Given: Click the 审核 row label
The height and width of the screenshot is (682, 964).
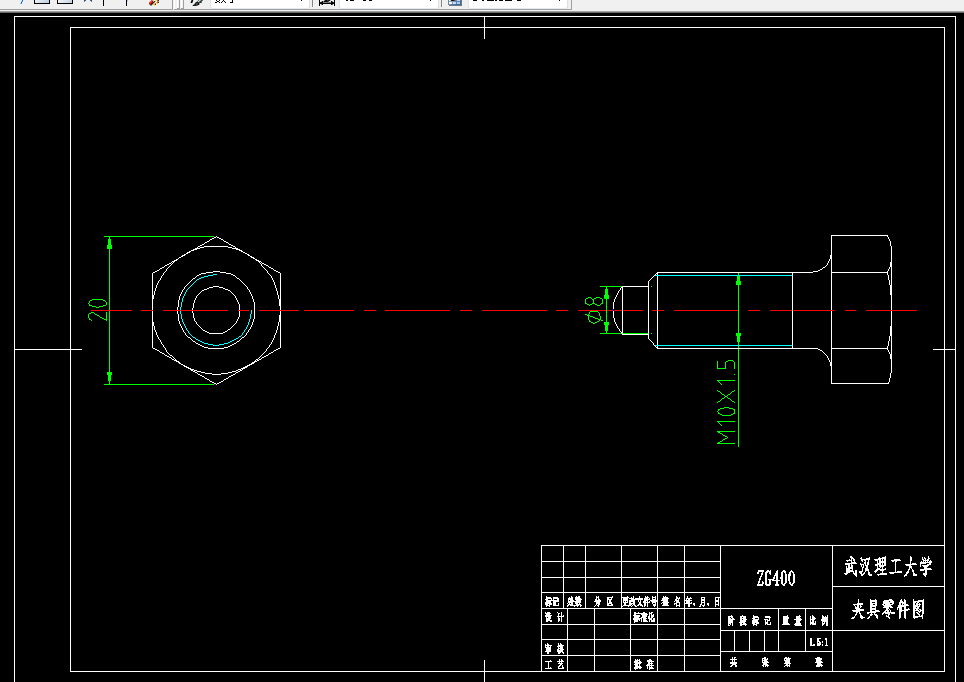Looking at the screenshot, I should [554, 648].
